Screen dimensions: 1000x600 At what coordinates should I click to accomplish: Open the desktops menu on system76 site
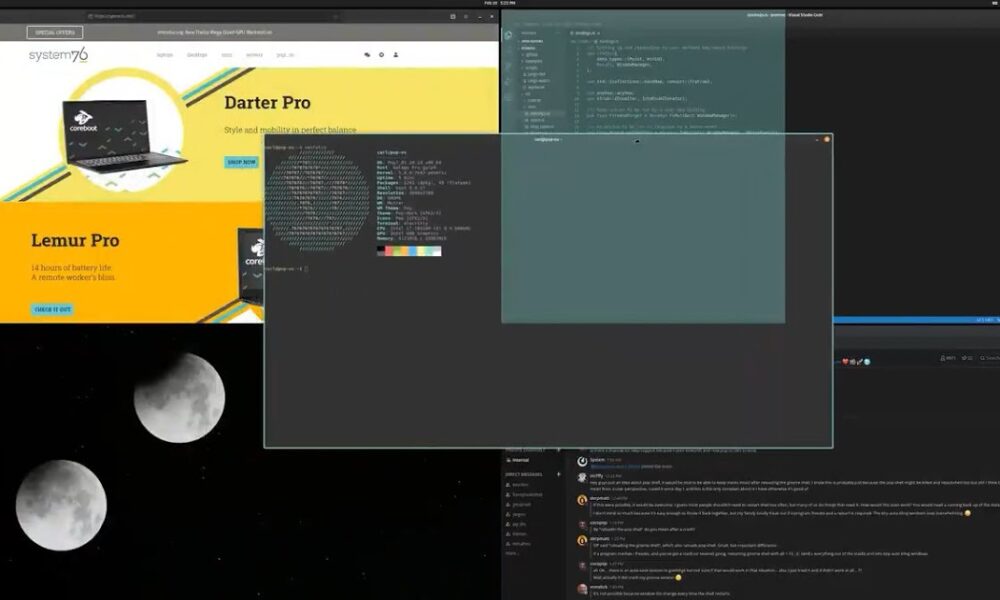click(x=196, y=55)
